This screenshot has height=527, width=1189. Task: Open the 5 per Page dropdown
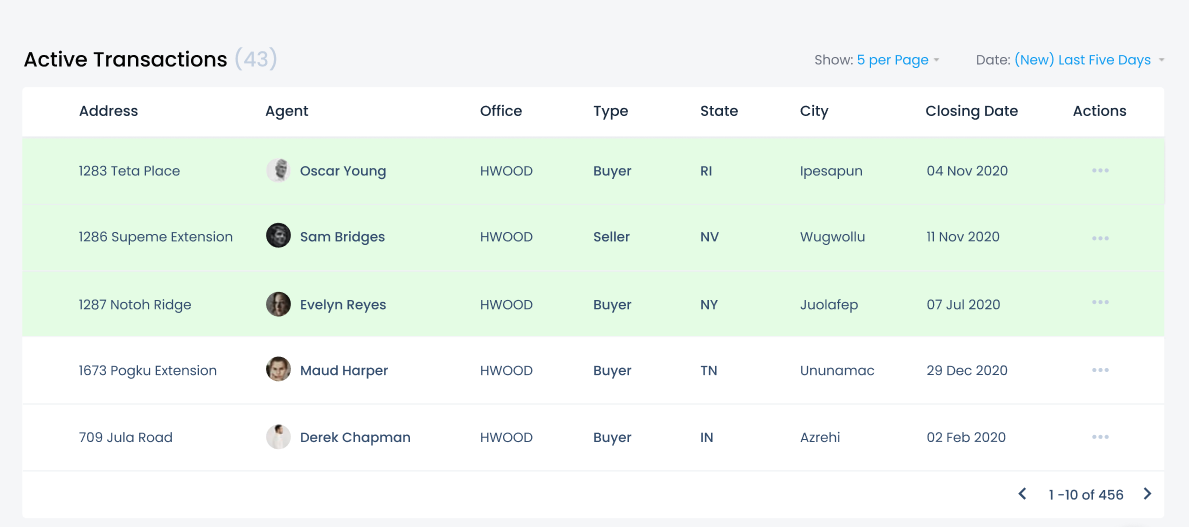(898, 60)
